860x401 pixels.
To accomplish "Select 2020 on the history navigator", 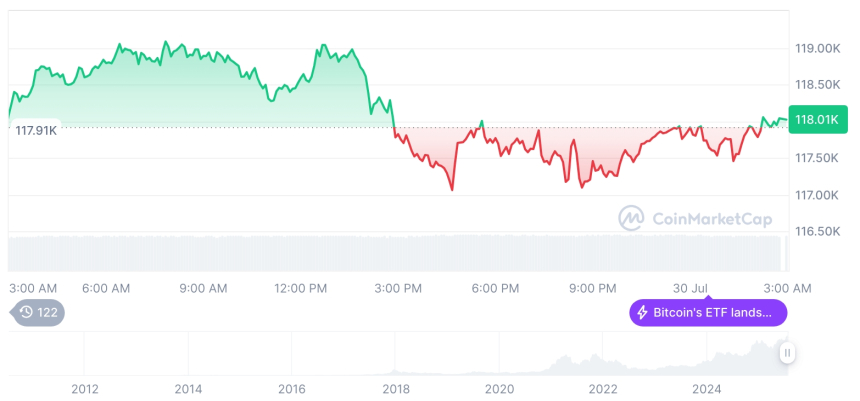I will pos(498,388).
